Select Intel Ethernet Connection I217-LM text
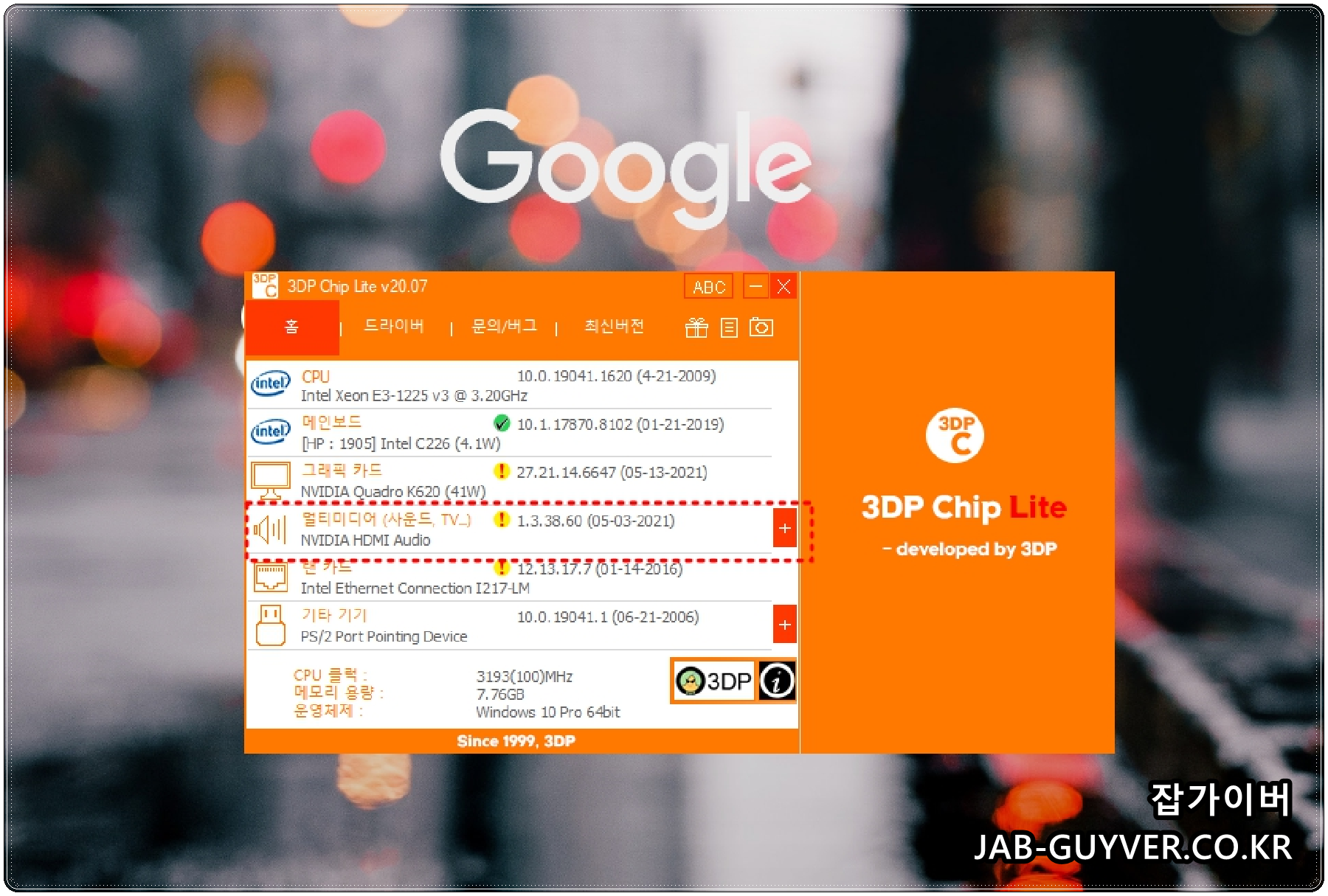Viewport: 1328px width, 896px height. click(x=415, y=588)
